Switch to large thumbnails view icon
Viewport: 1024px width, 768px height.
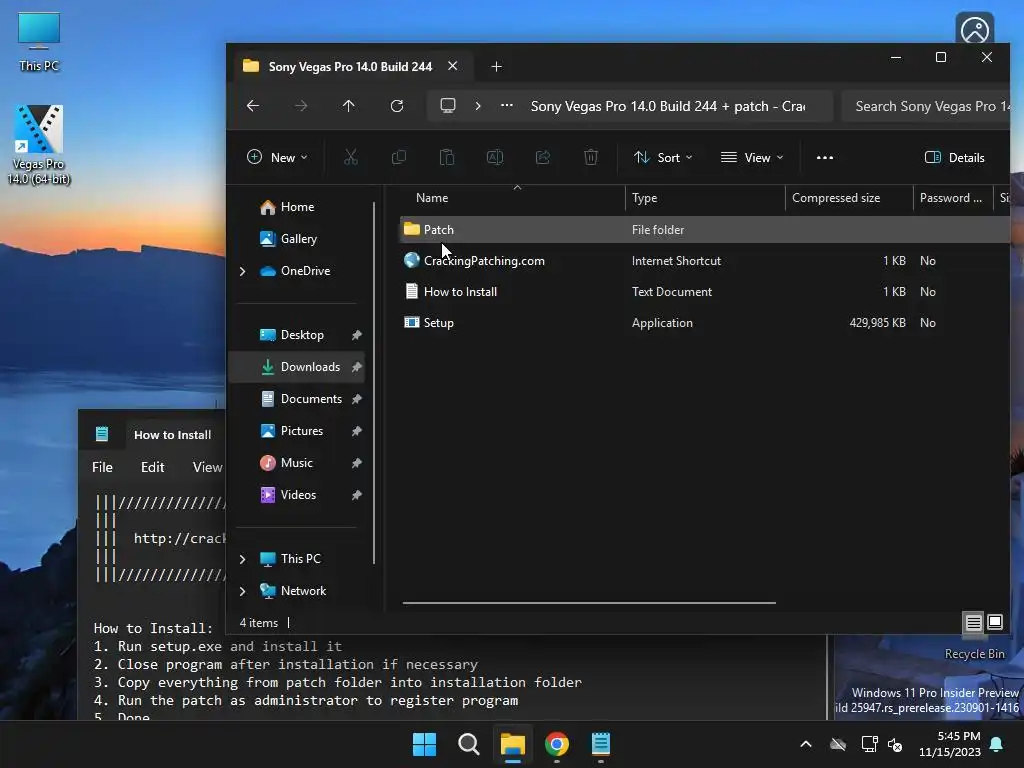click(995, 622)
